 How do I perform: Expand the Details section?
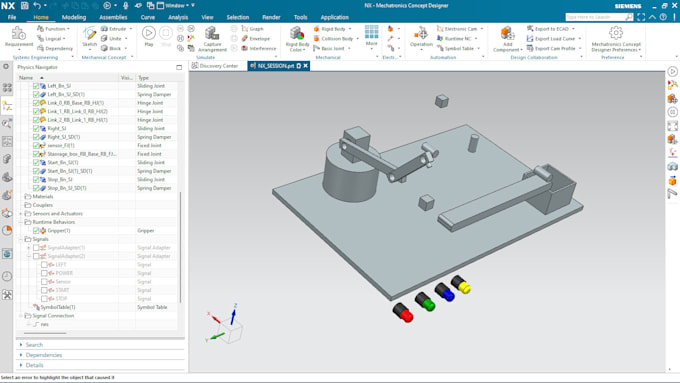pos(21,365)
